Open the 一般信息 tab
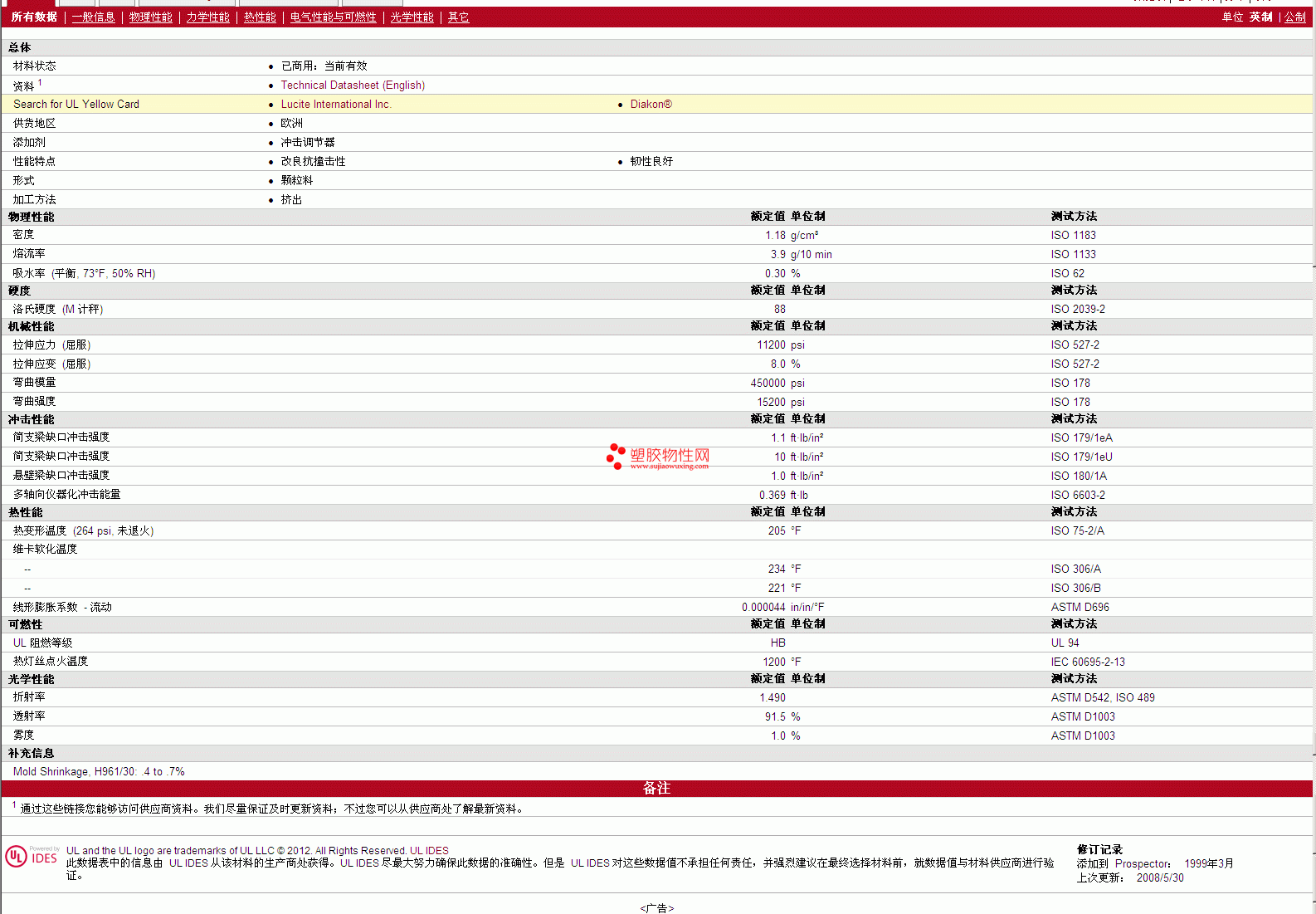 (93, 17)
